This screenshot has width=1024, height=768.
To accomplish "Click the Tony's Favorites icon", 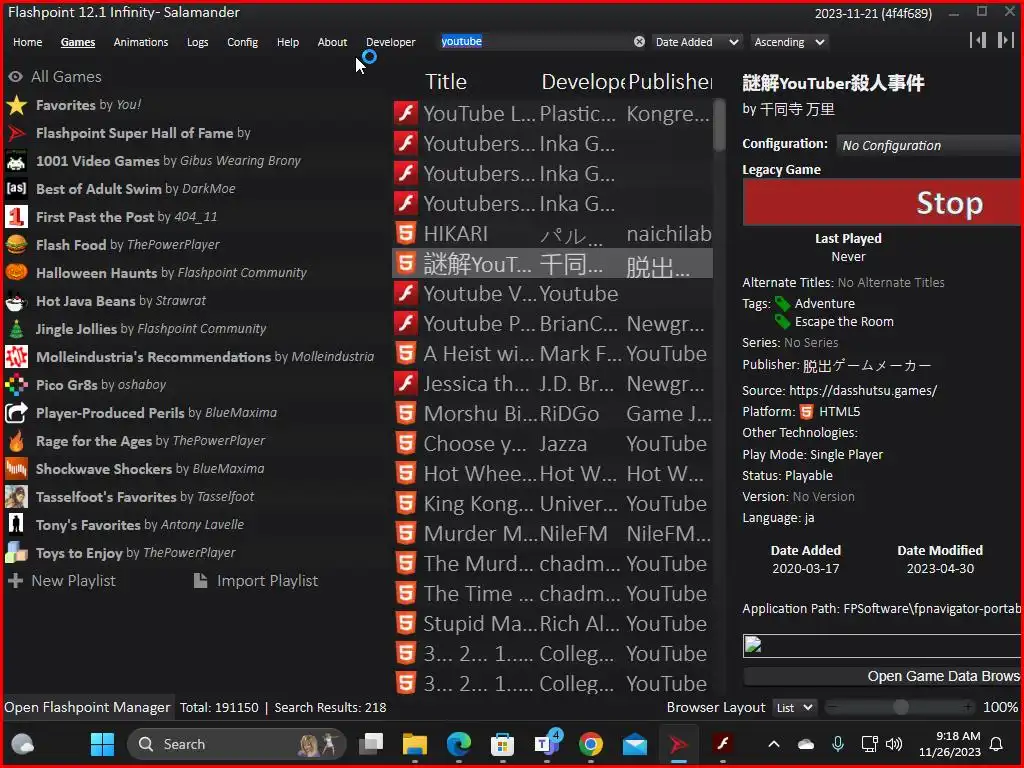I will [16, 524].
